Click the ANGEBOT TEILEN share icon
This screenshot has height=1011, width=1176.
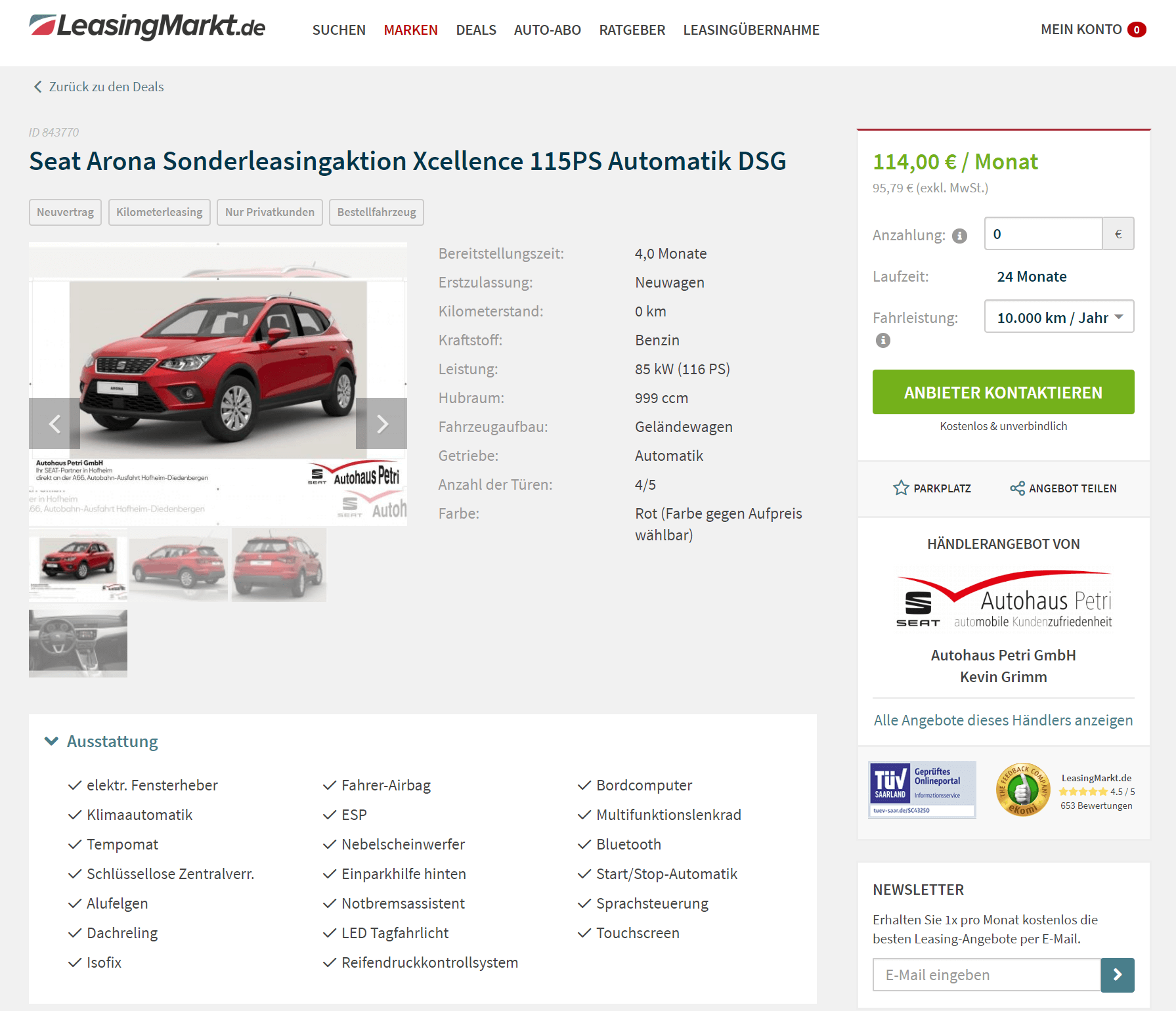[1017, 488]
